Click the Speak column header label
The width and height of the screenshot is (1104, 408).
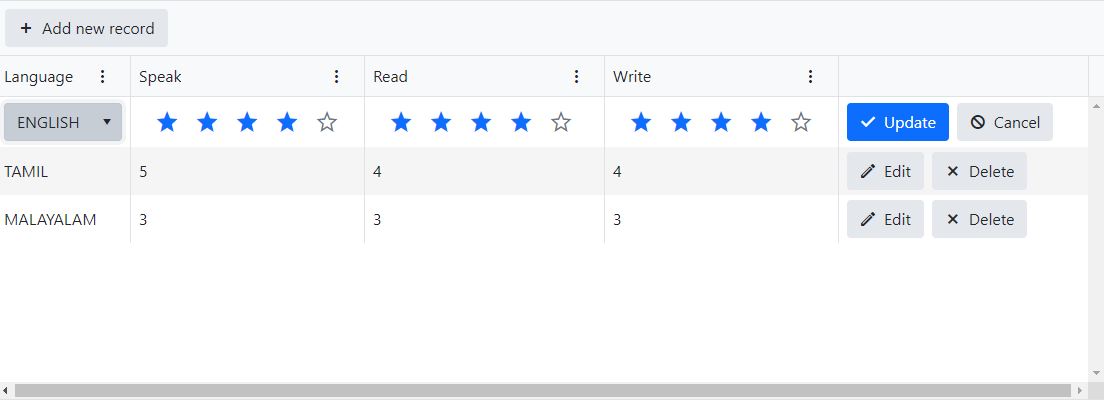click(160, 77)
